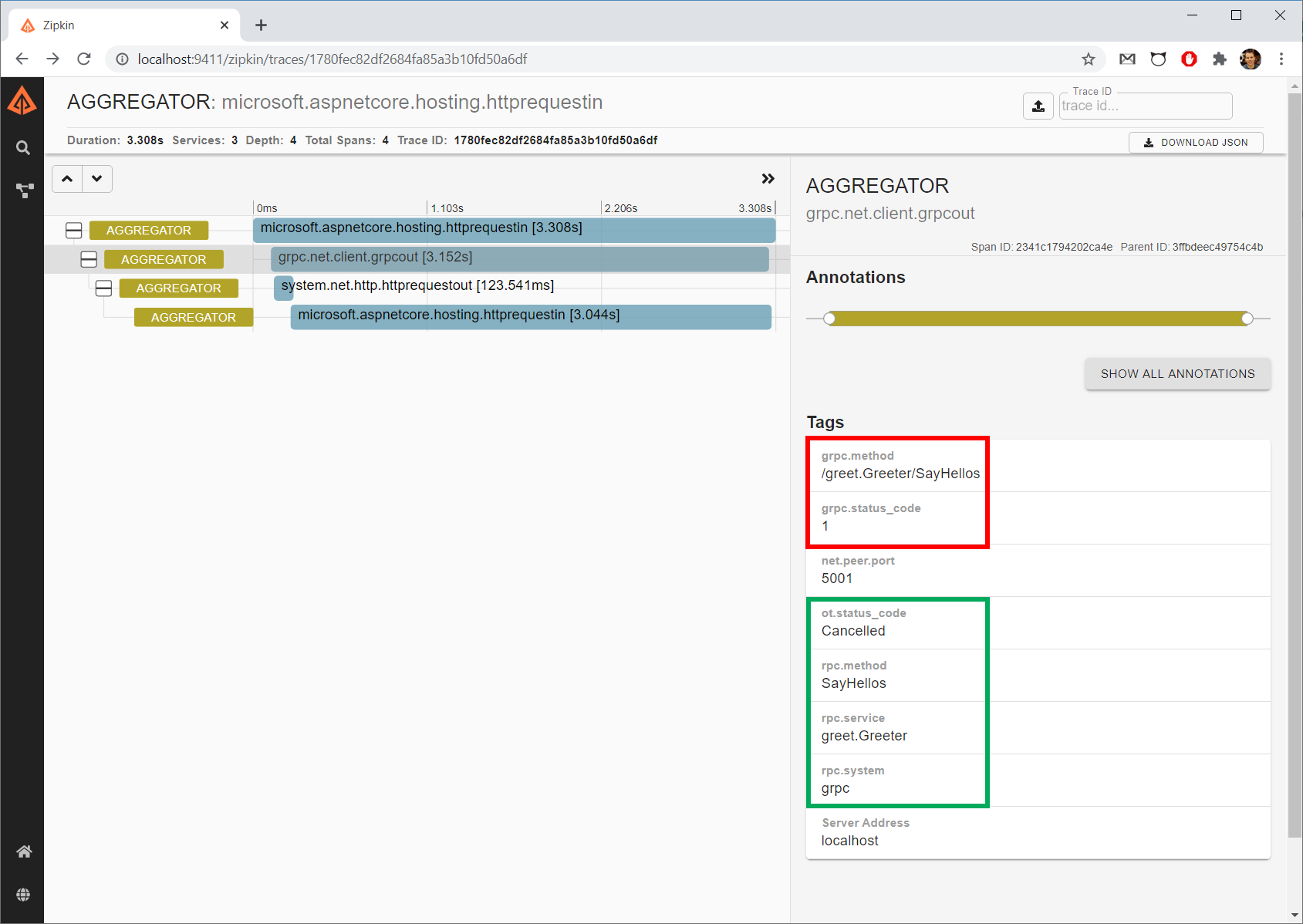Click the 2.206s timeline tick label
1303x924 pixels.
click(x=621, y=208)
